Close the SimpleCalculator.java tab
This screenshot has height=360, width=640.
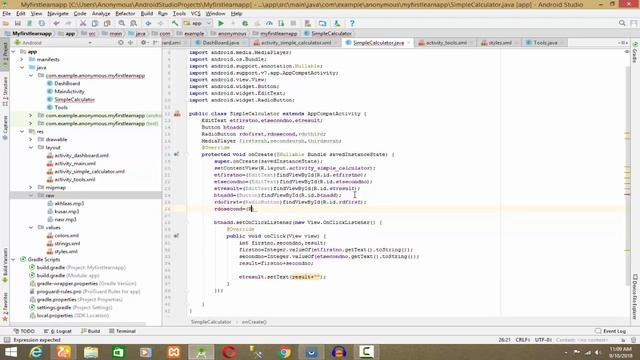[x=409, y=43]
